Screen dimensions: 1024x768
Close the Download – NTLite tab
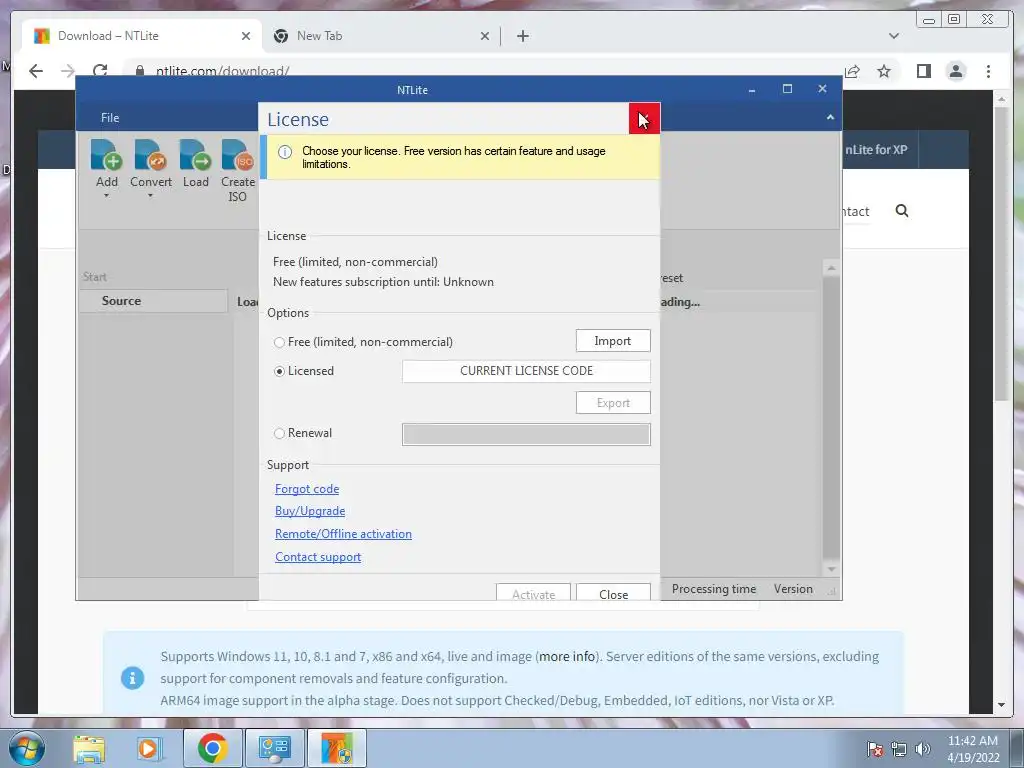246,36
